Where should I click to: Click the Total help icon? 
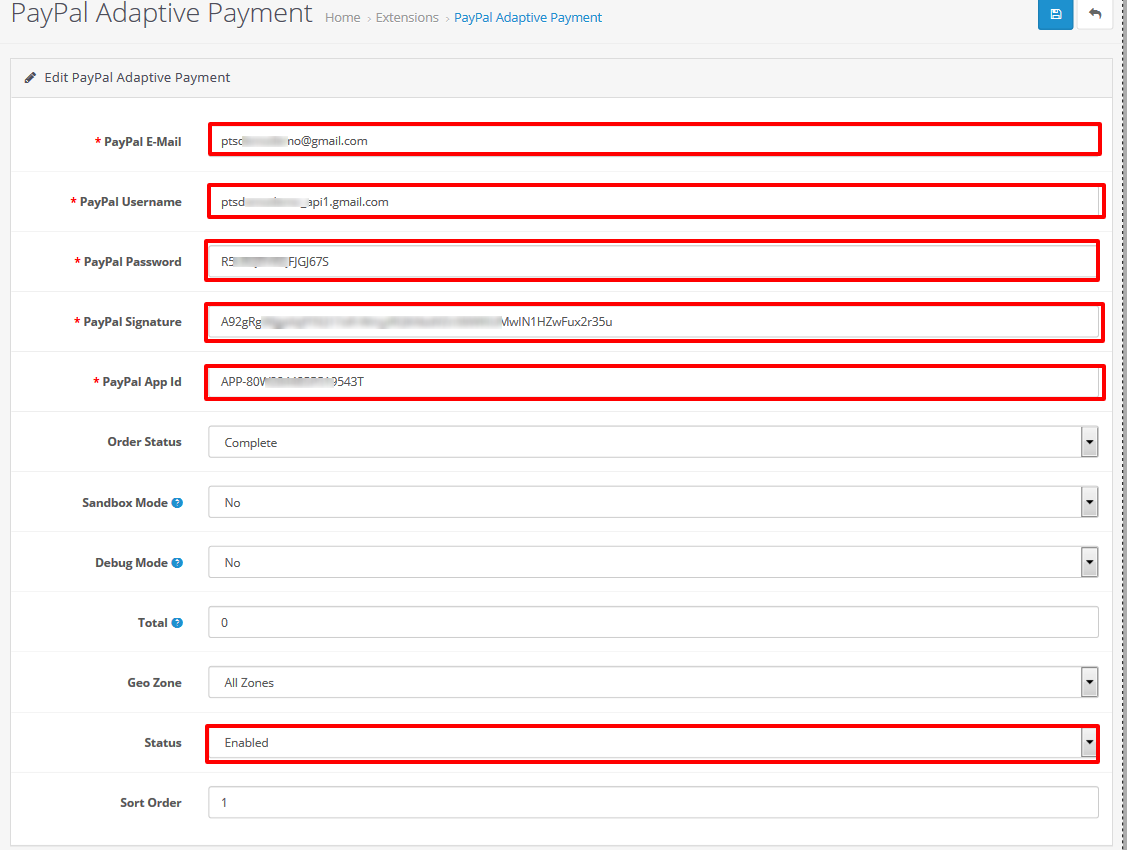click(x=177, y=623)
